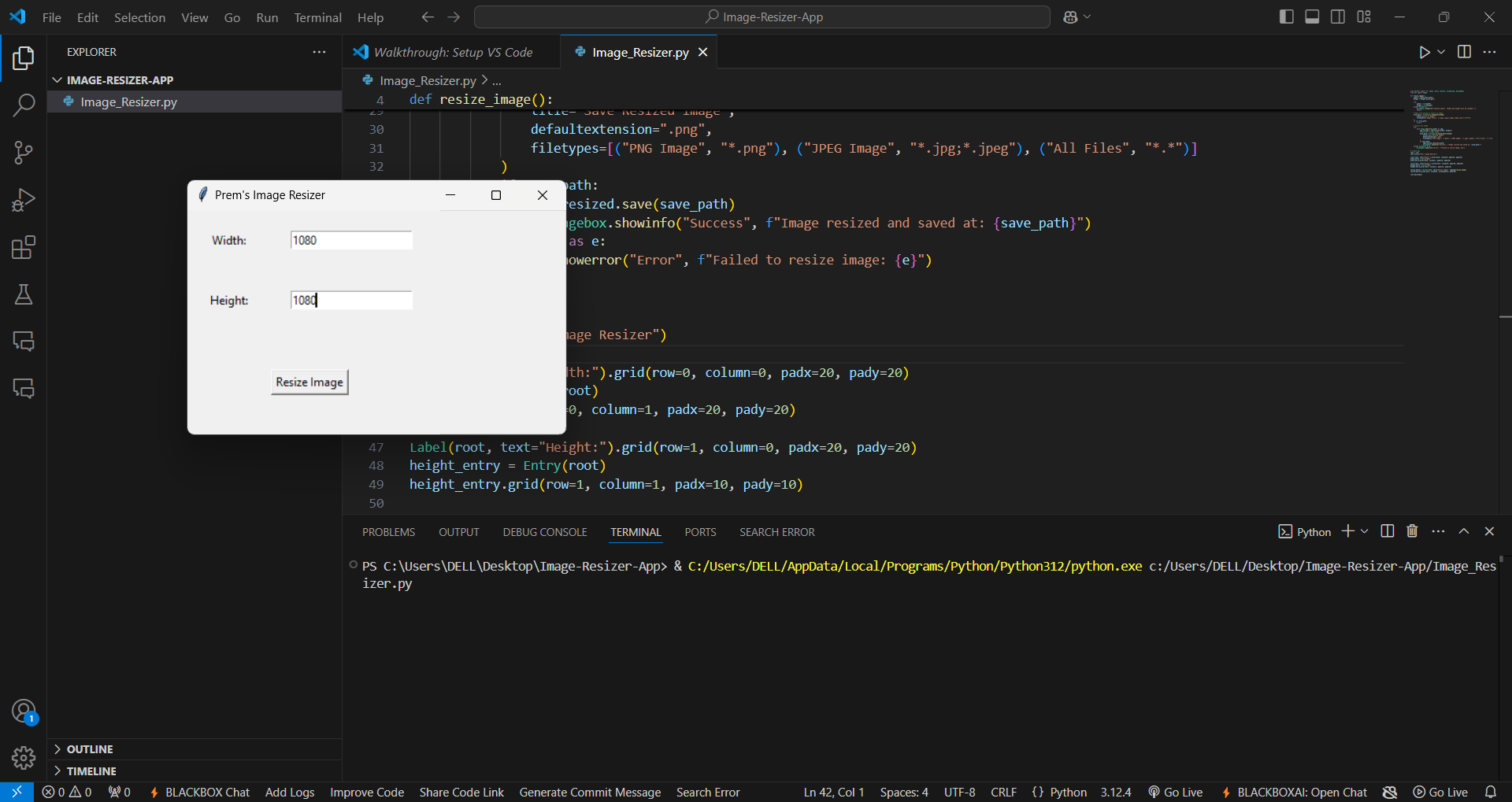Expand the OUTLINE section
The image size is (1512, 802).
pyautogui.click(x=90, y=749)
